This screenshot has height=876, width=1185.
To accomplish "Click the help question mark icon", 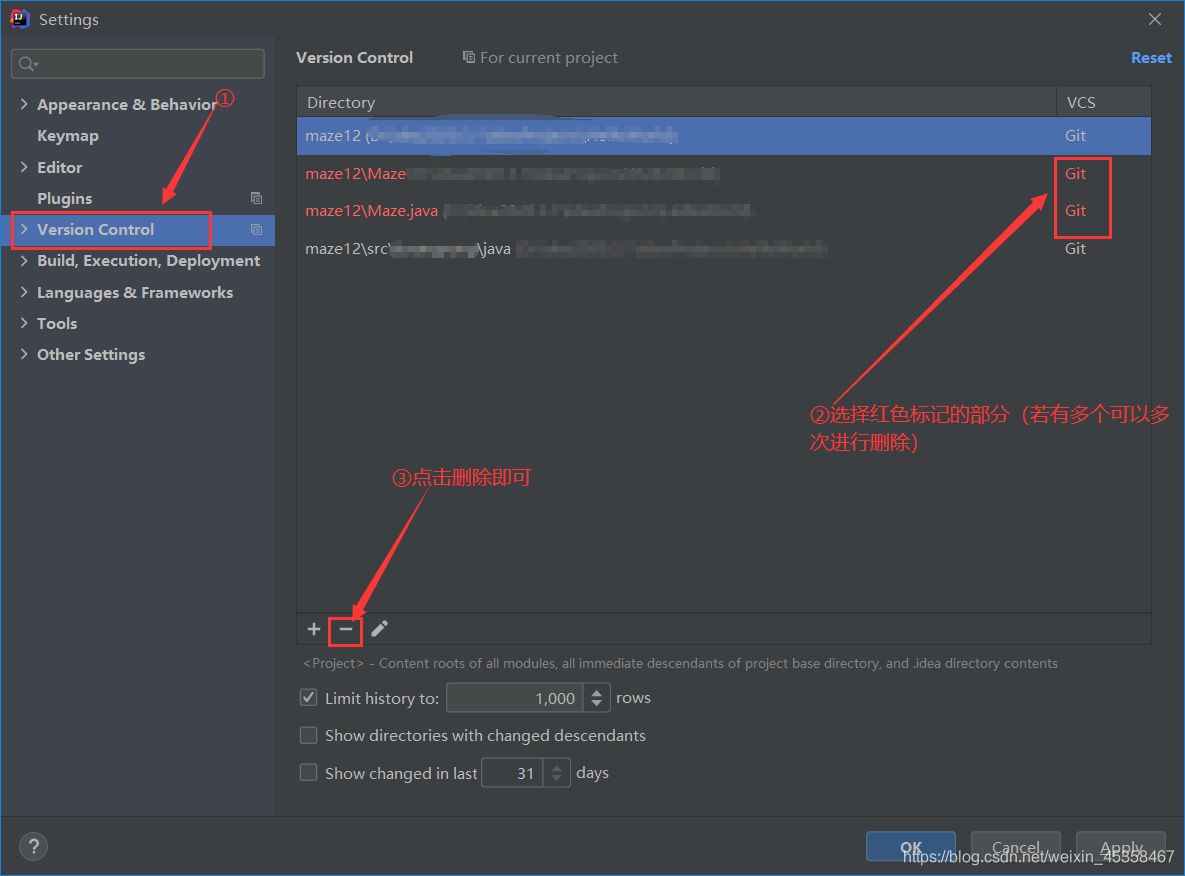I will click(33, 846).
